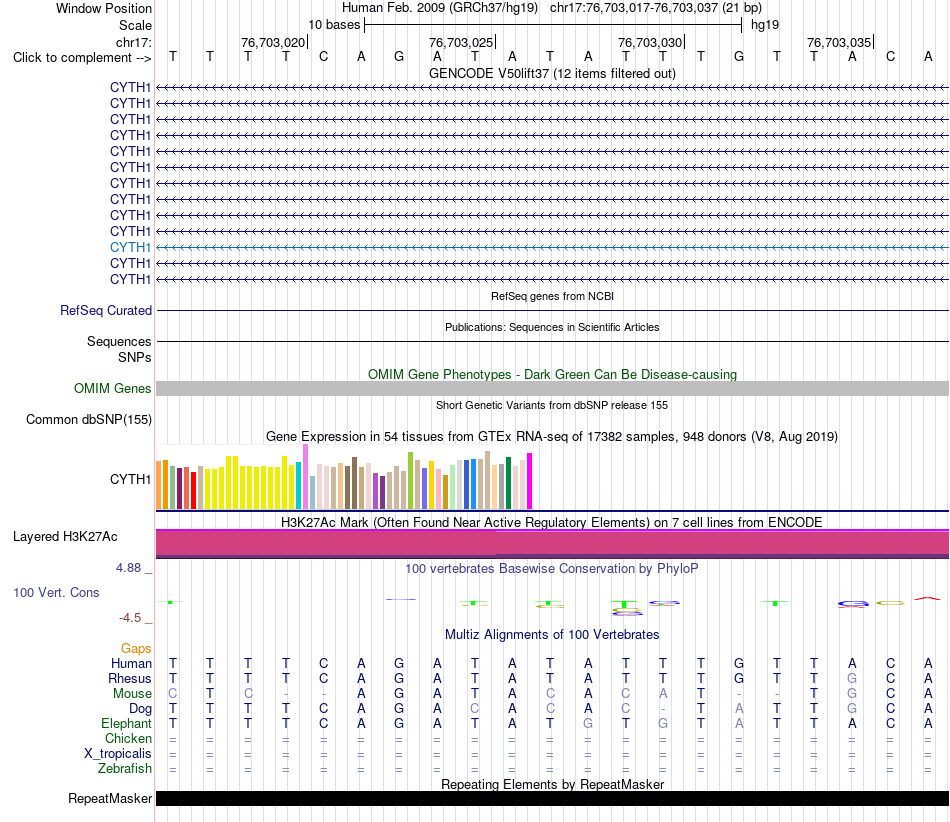This screenshot has width=950, height=822.
Task: Click the red bar in GTEx chart
Action: pos(193,490)
